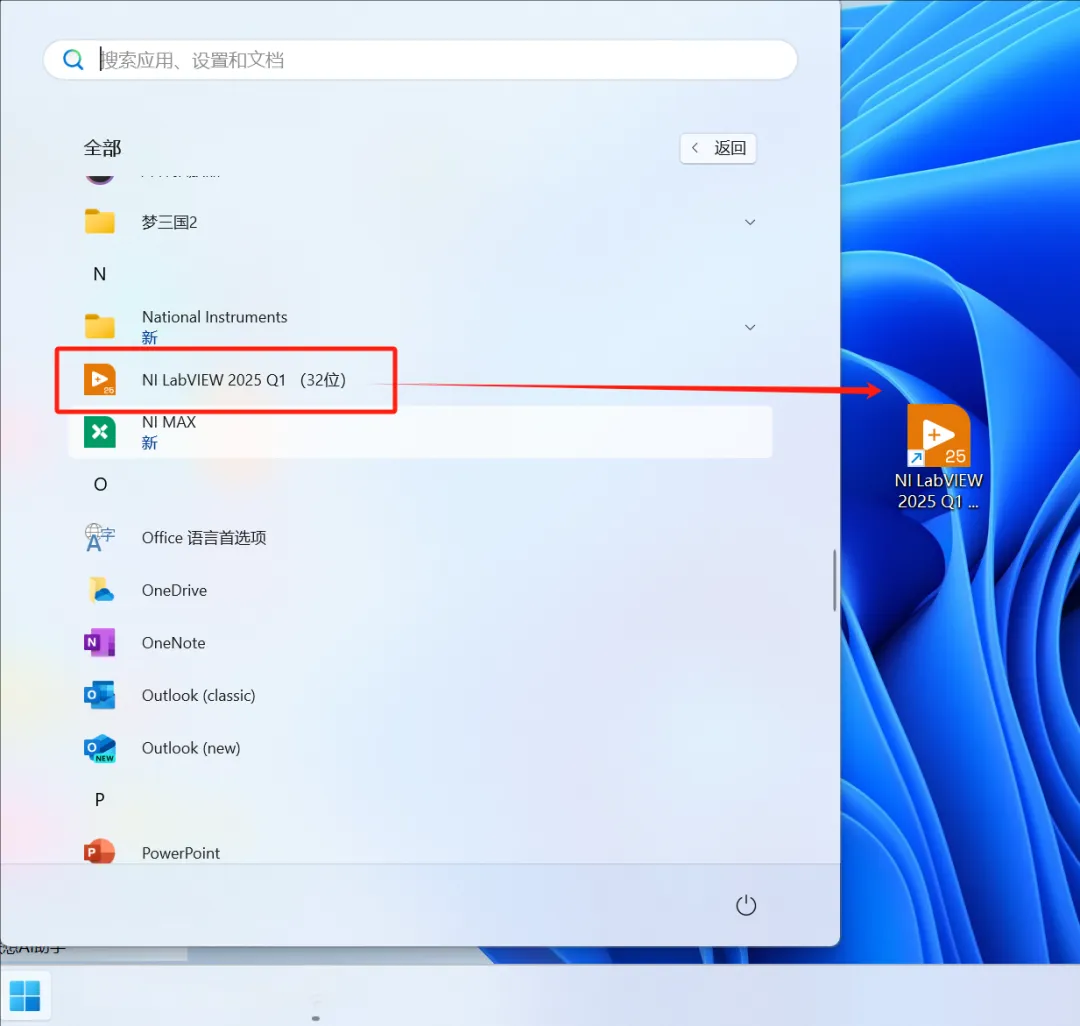Expand the National Instruments folder chevron

[750, 327]
